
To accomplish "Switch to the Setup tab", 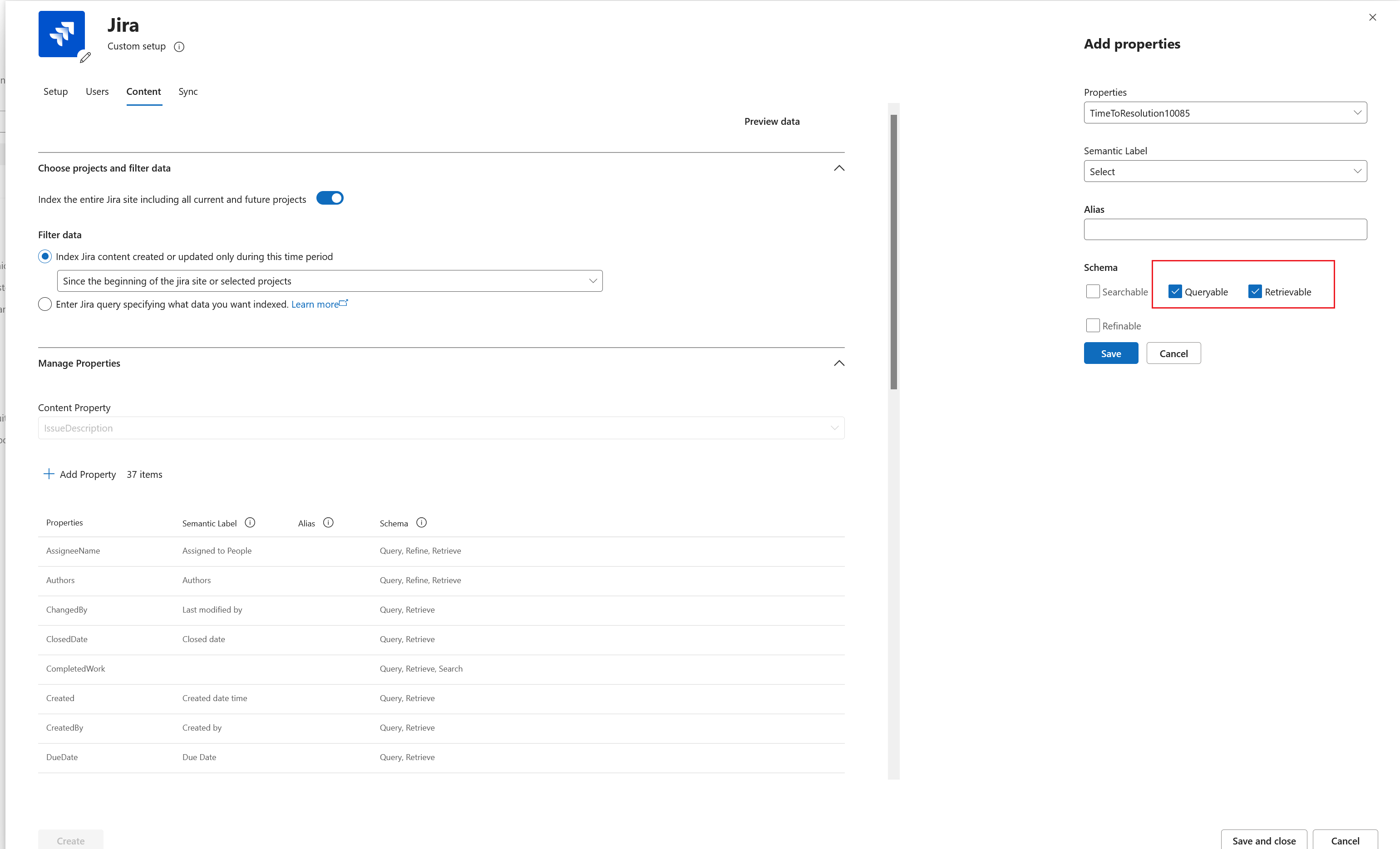I will coord(56,91).
